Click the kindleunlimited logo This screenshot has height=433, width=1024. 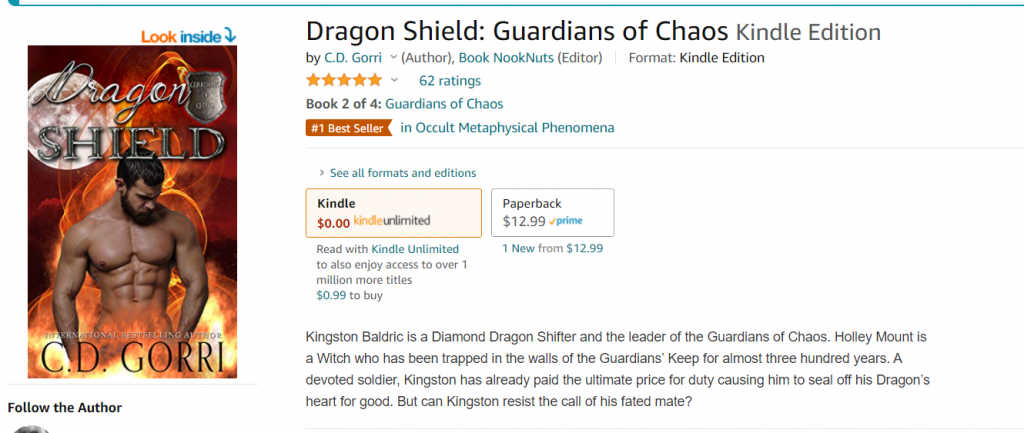pyautogui.click(x=392, y=221)
